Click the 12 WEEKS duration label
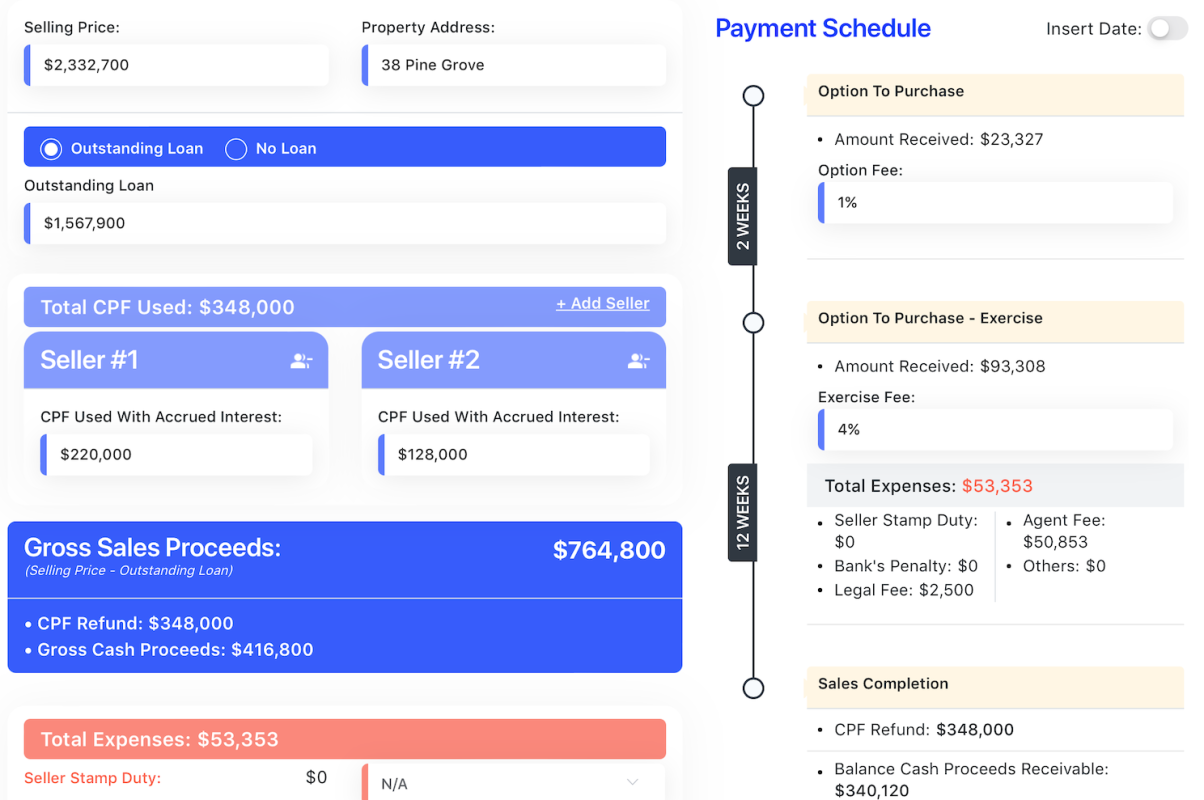The height and width of the screenshot is (800, 1204). (x=742, y=512)
